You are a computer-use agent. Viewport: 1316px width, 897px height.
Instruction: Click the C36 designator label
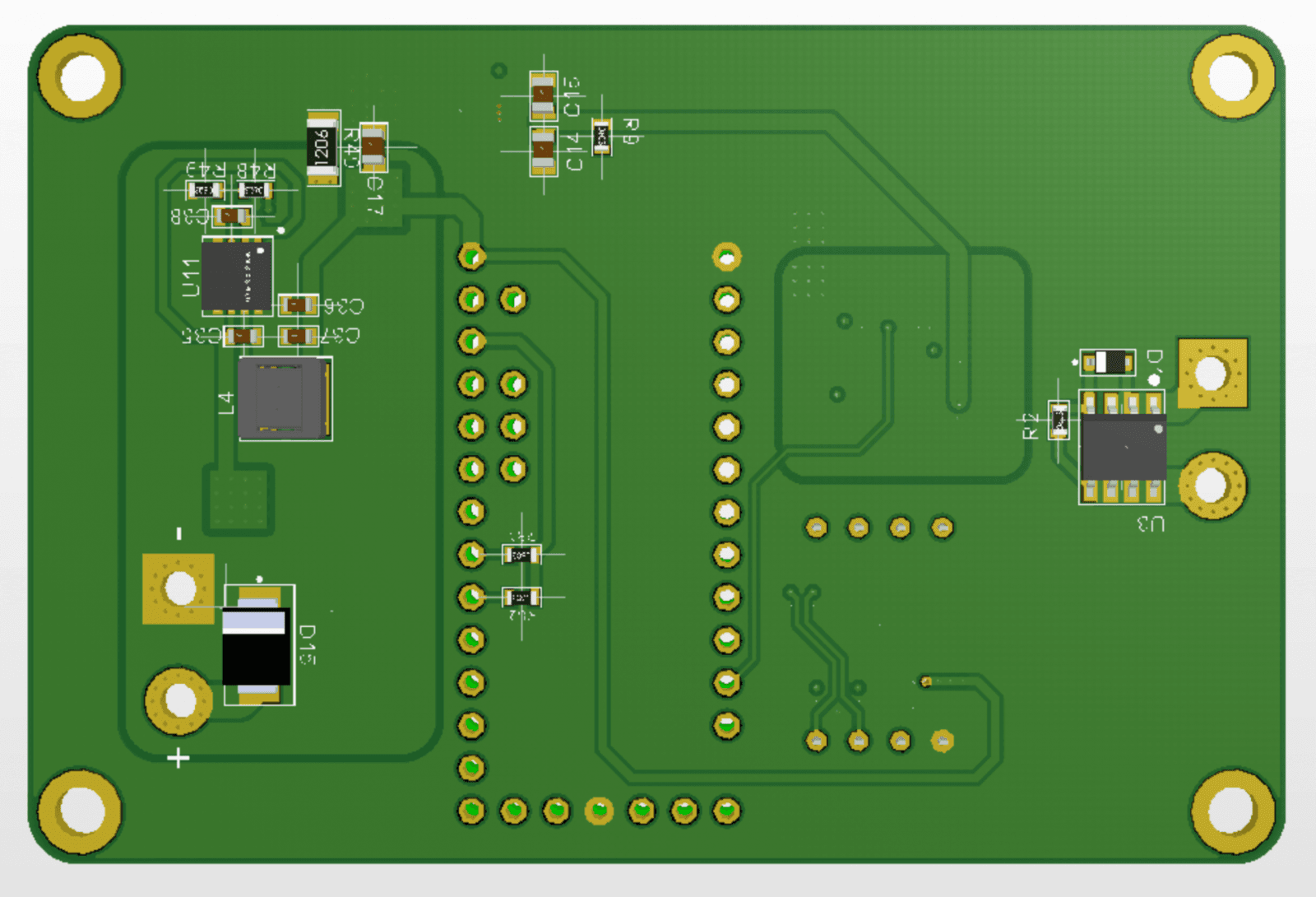tap(343, 306)
